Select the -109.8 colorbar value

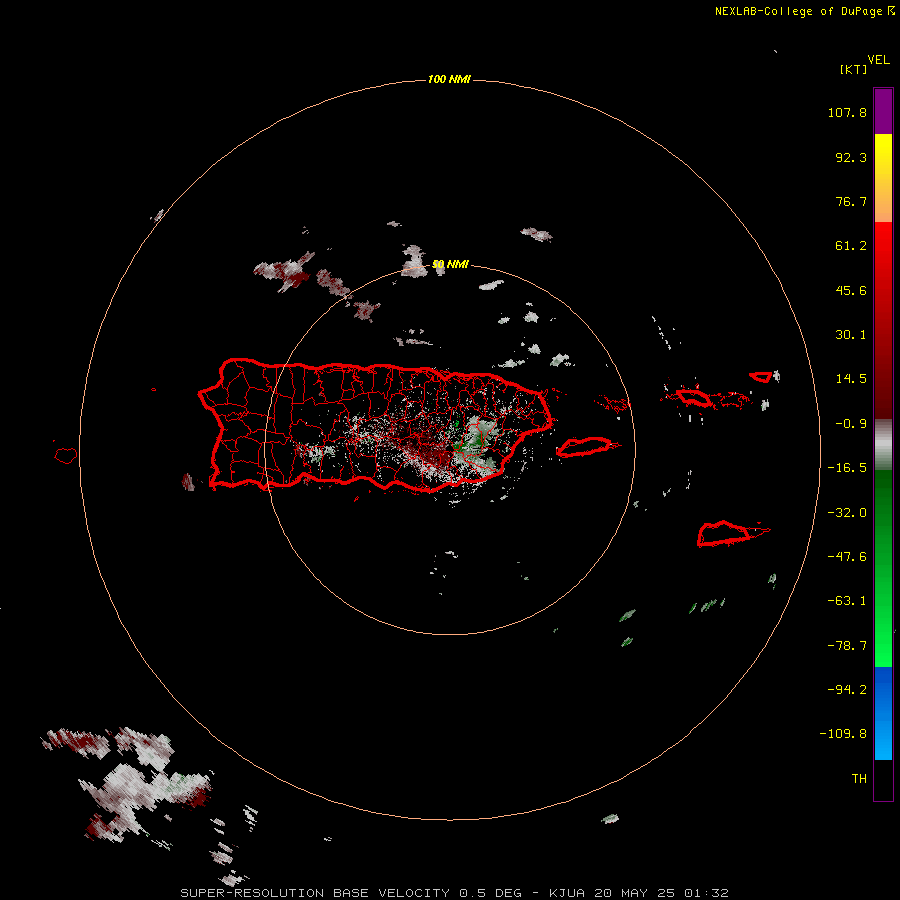843,734
